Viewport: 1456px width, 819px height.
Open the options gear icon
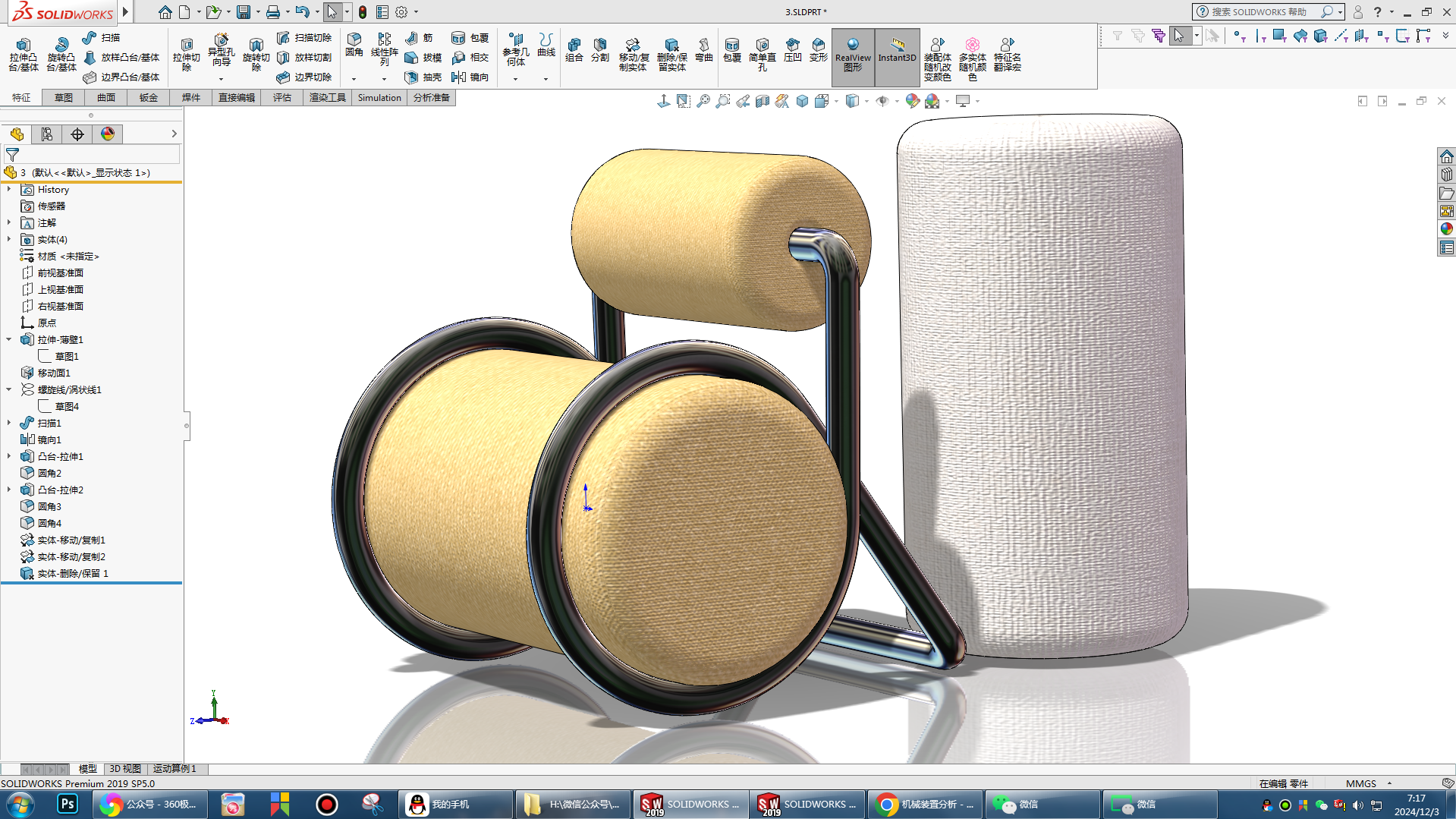click(401, 12)
